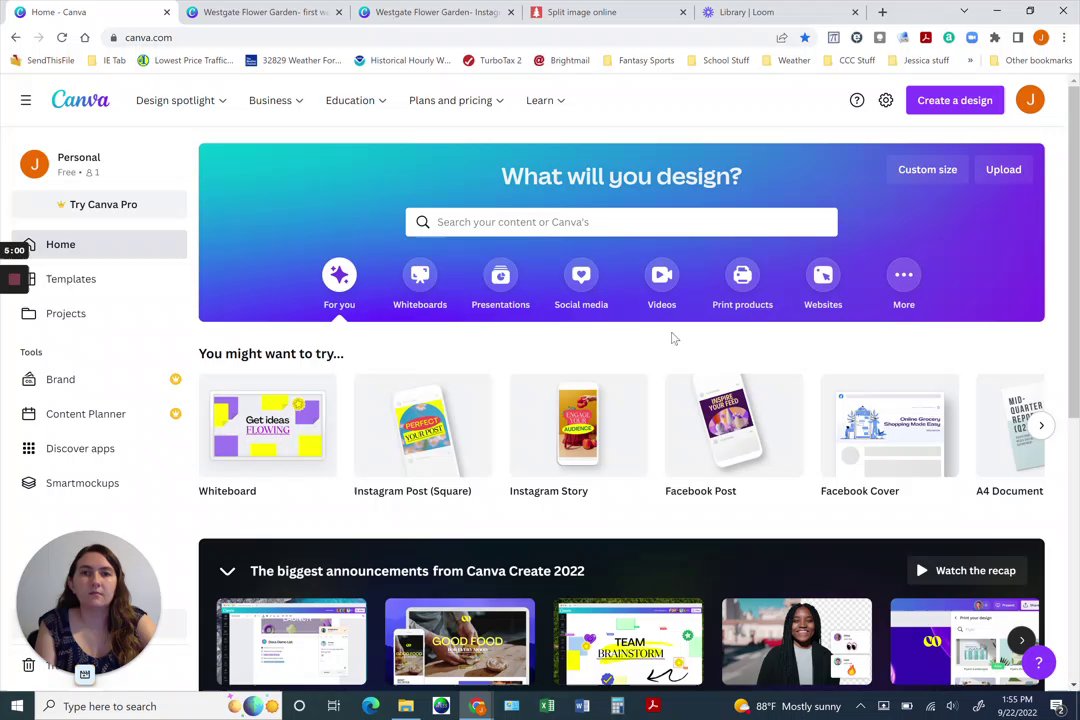Select the Social media category icon

[x=581, y=275]
